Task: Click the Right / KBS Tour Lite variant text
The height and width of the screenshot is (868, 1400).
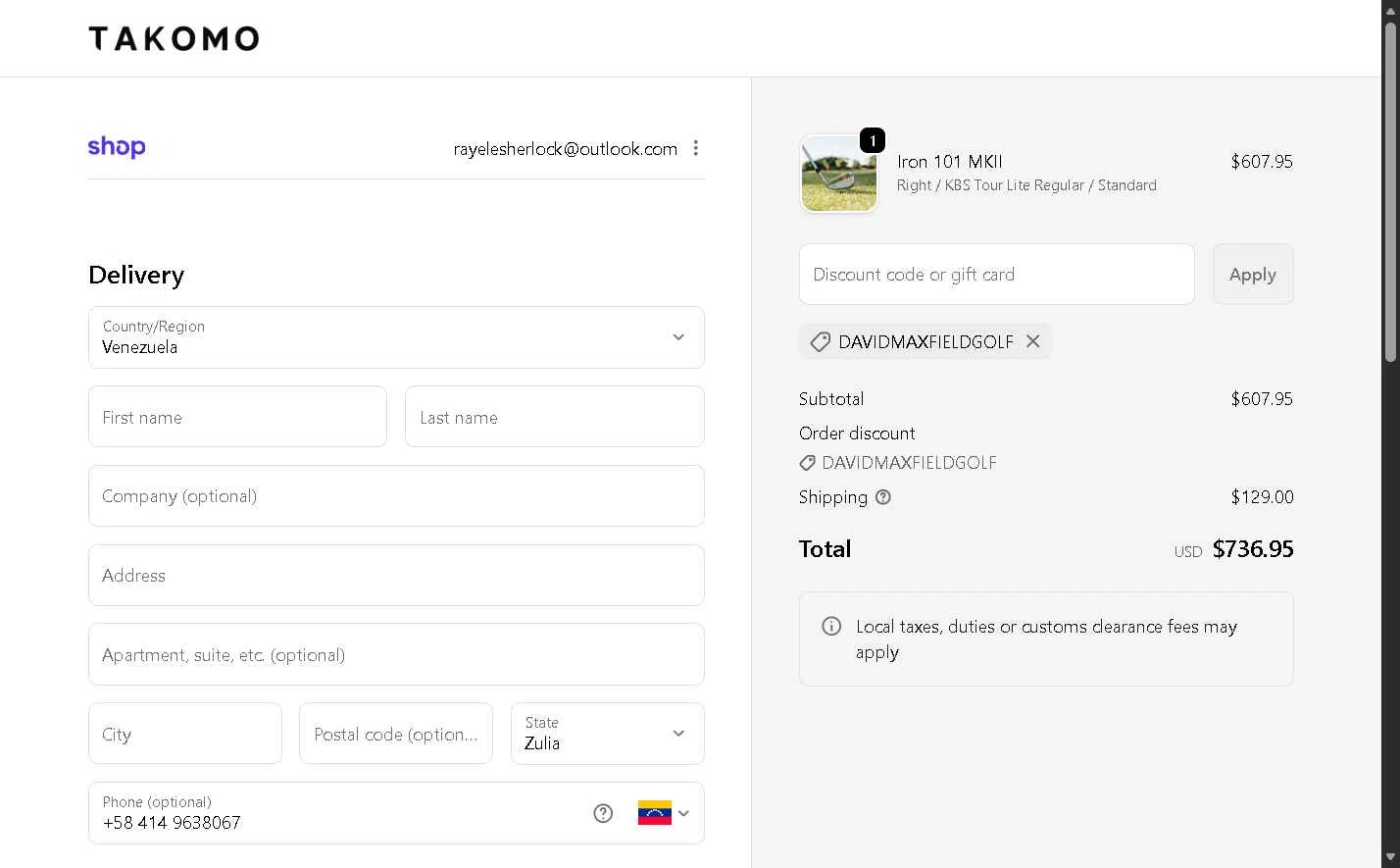Action: tap(1026, 185)
